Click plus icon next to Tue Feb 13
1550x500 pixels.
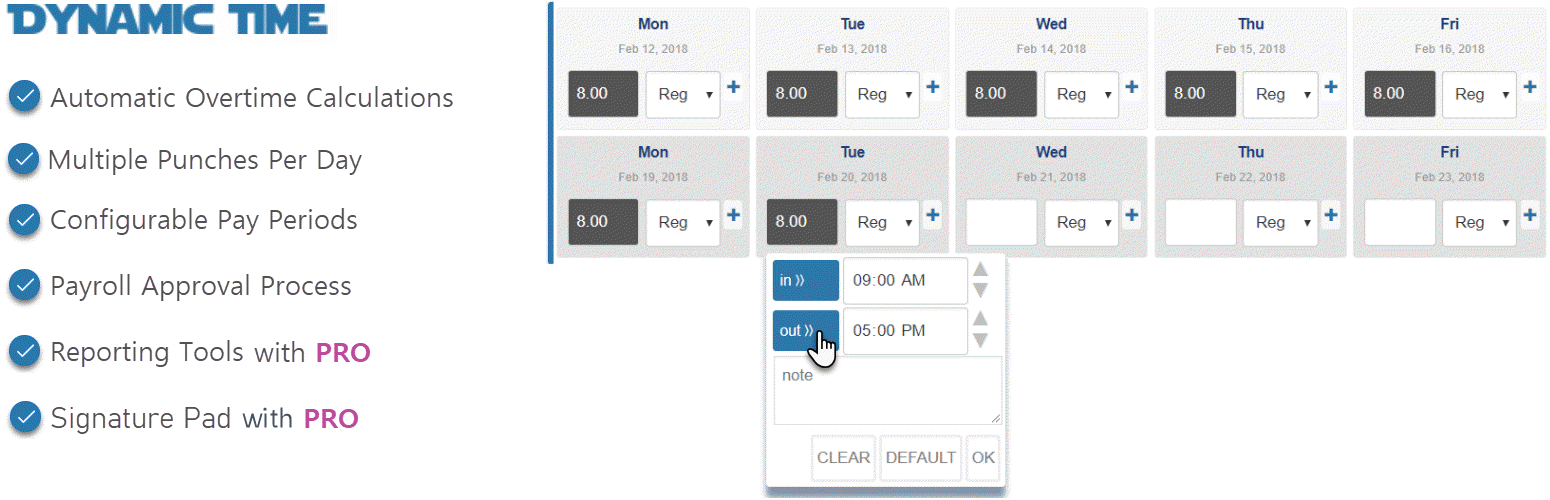point(933,88)
